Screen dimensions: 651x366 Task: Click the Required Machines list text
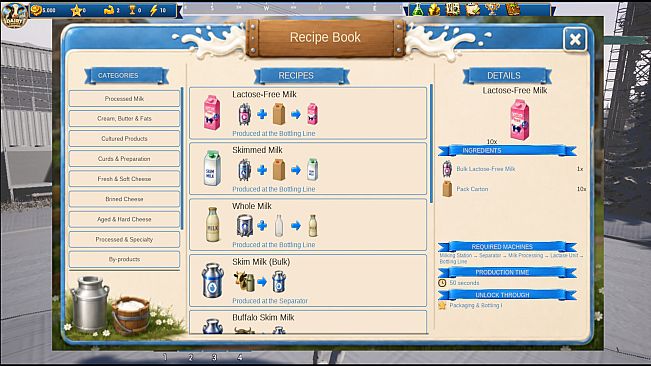(x=511, y=259)
